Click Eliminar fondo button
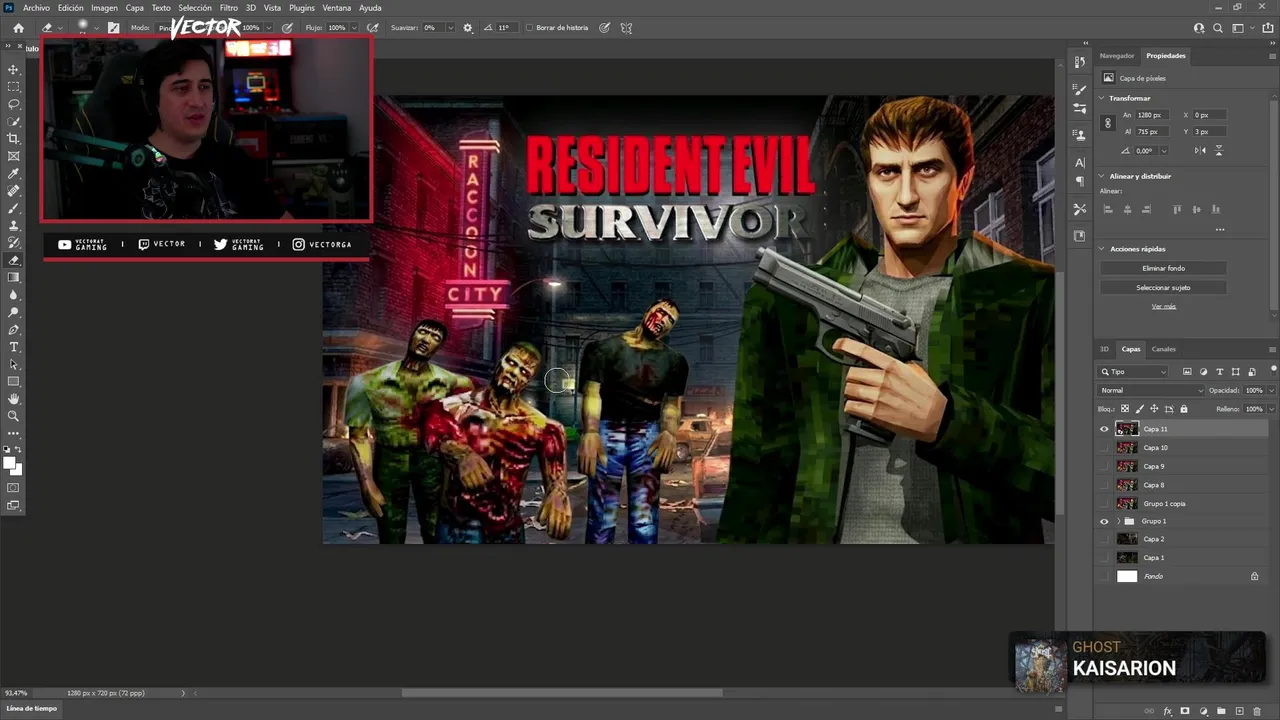 coord(1163,268)
